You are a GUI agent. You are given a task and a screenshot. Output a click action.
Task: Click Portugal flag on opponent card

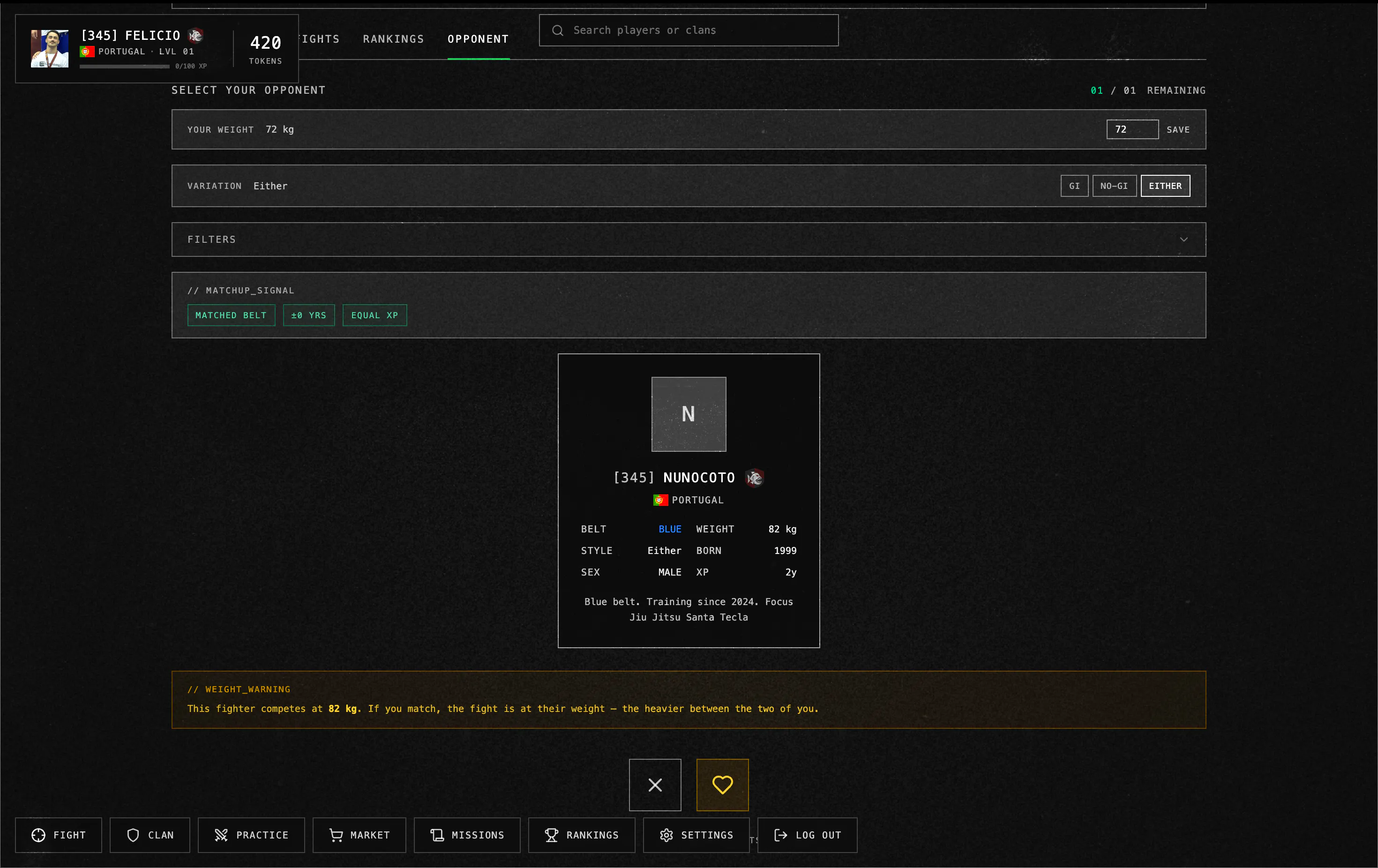tap(660, 500)
